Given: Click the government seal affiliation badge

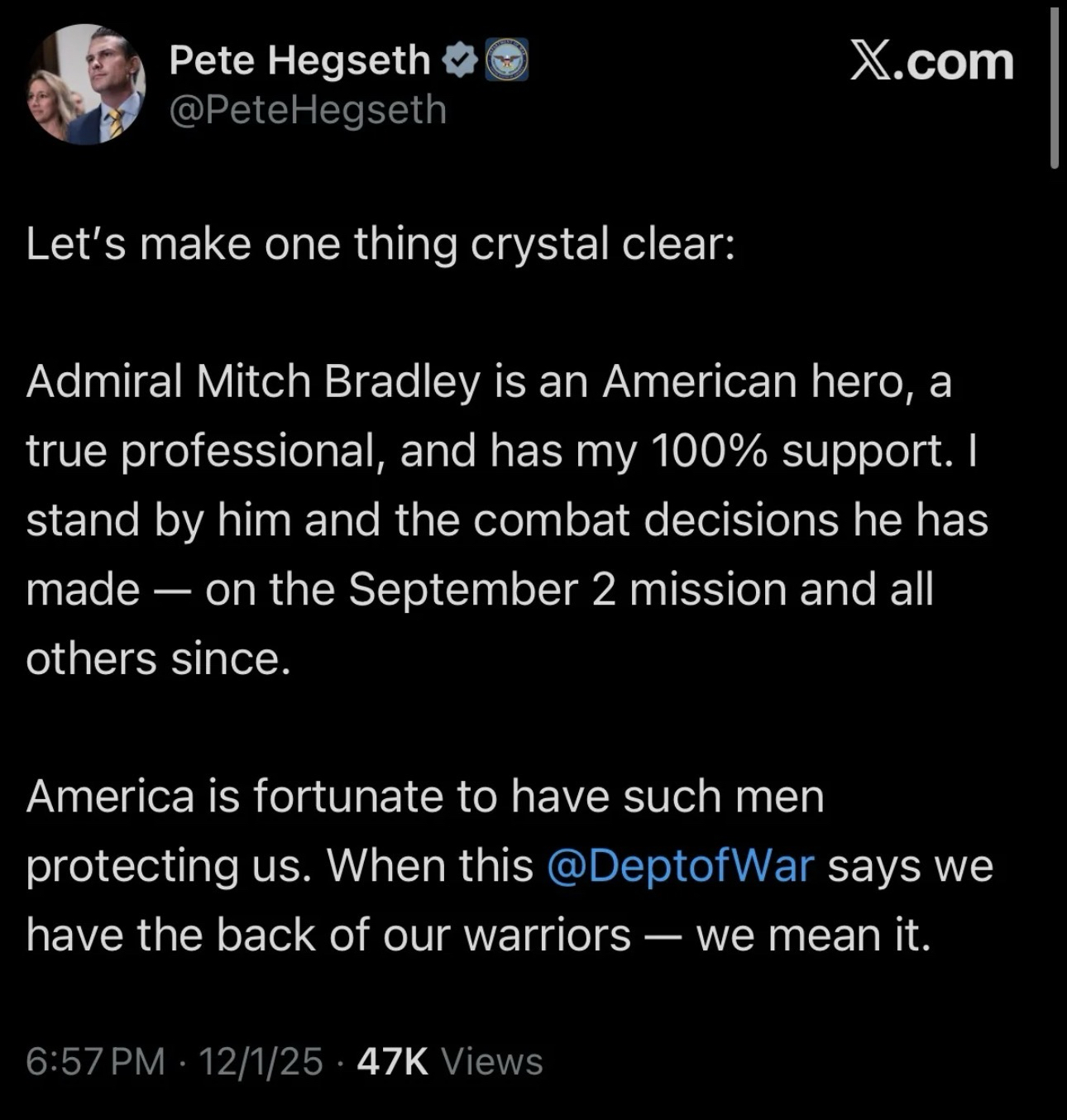Looking at the screenshot, I should point(505,60).
